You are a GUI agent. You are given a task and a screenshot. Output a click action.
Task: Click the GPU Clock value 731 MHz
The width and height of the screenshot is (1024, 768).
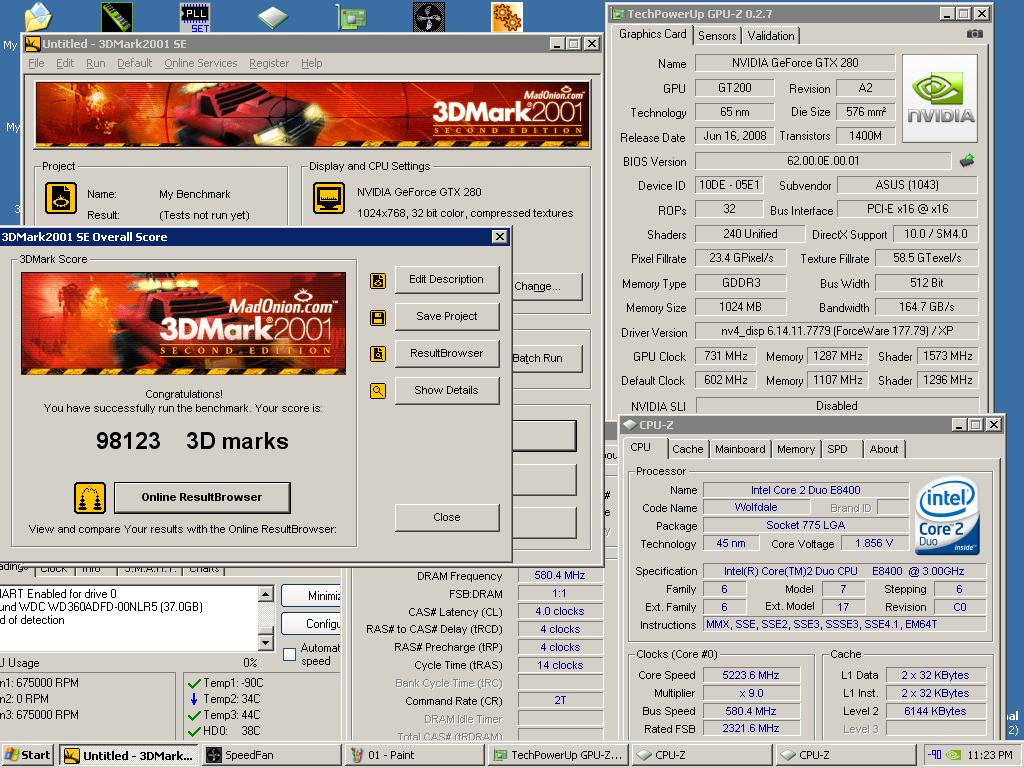(726, 356)
